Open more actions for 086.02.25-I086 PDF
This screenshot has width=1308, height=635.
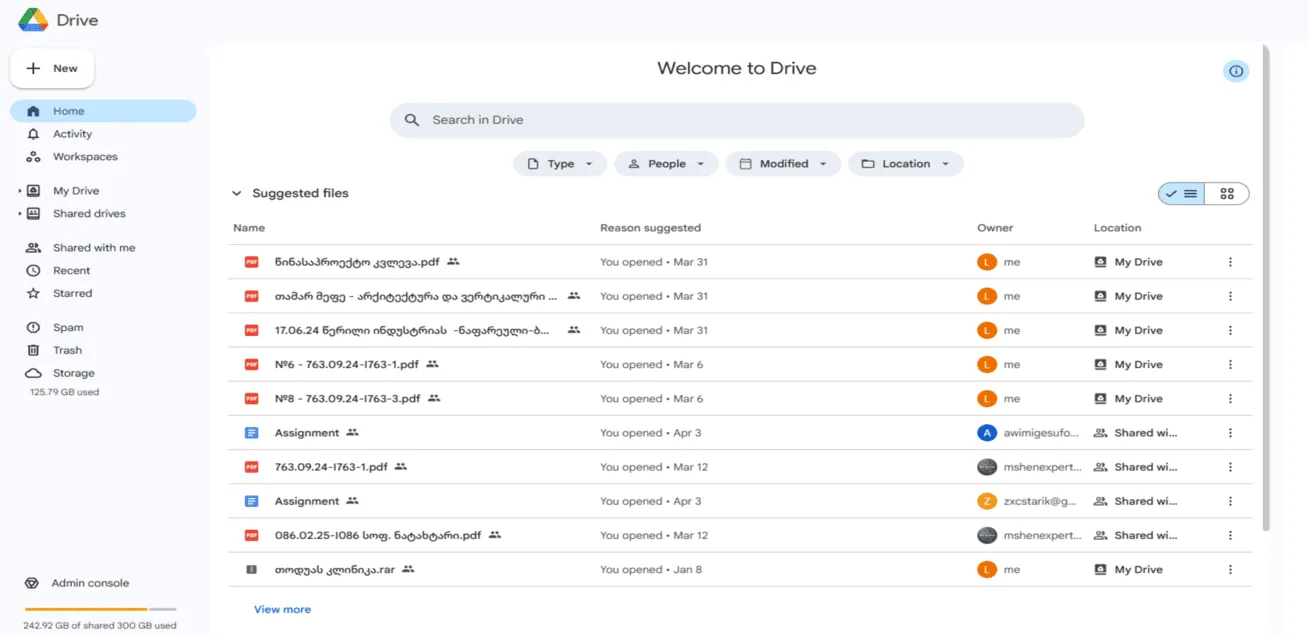(1230, 536)
